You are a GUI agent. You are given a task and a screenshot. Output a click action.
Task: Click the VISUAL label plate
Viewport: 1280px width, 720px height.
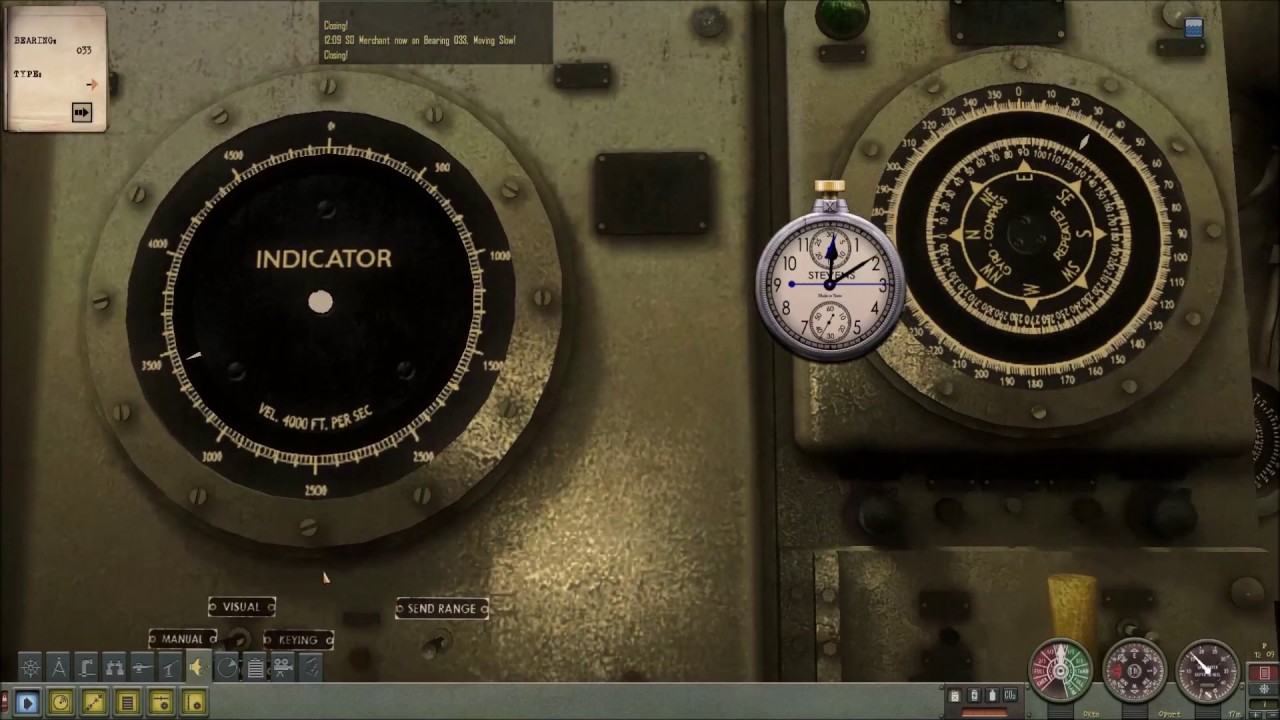242,607
